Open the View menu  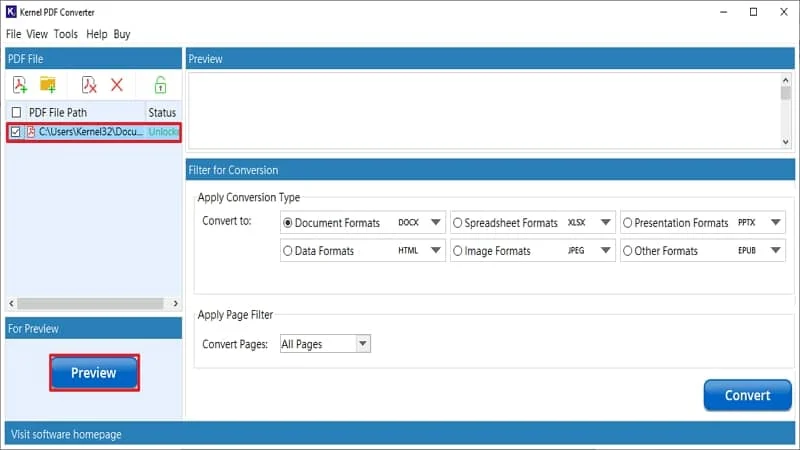pos(37,34)
